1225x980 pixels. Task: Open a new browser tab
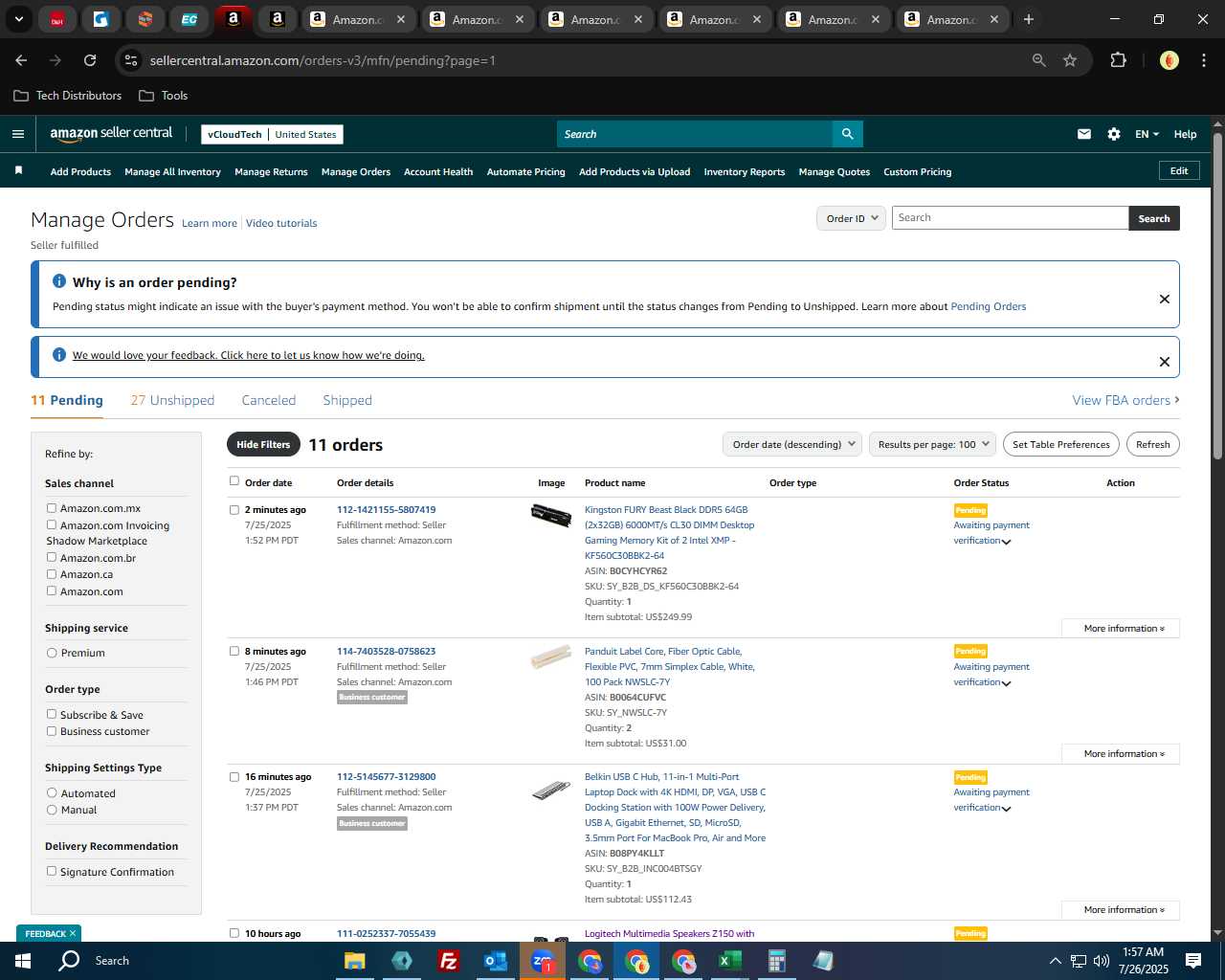tap(1029, 19)
